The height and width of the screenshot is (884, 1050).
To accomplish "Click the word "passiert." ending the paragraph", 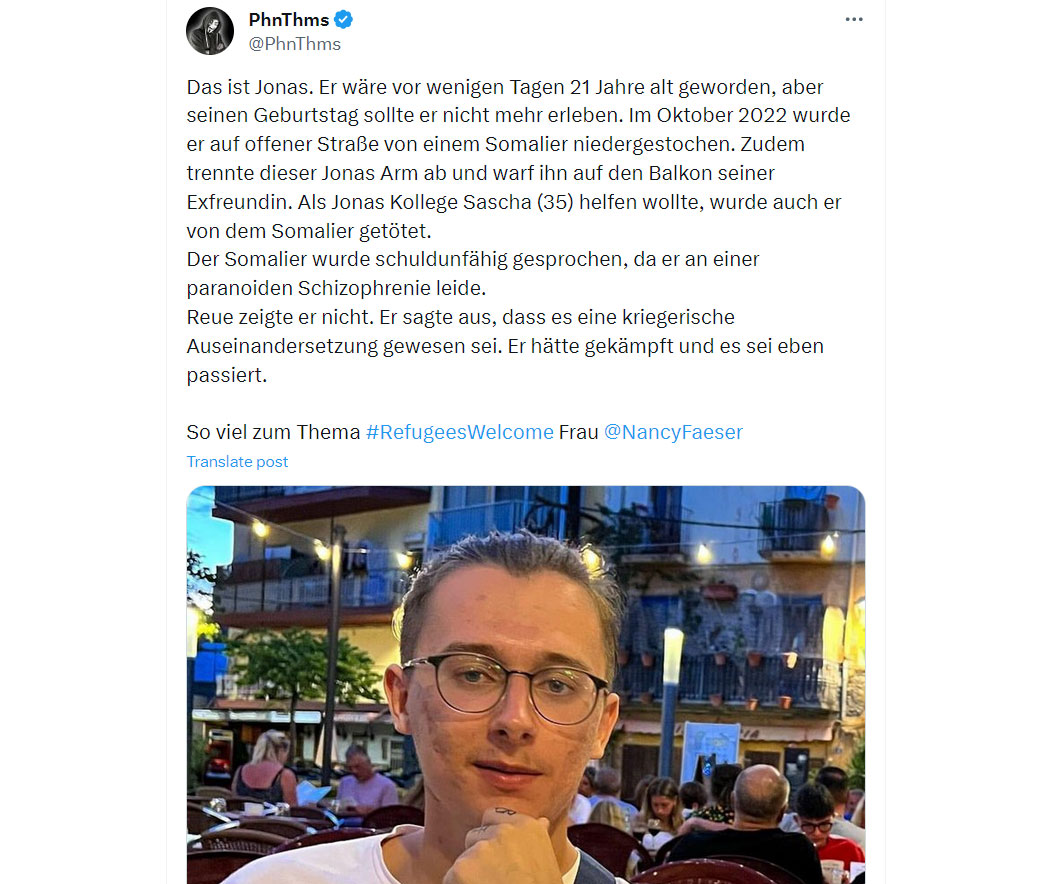I will pyautogui.click(x=226, y=376).
